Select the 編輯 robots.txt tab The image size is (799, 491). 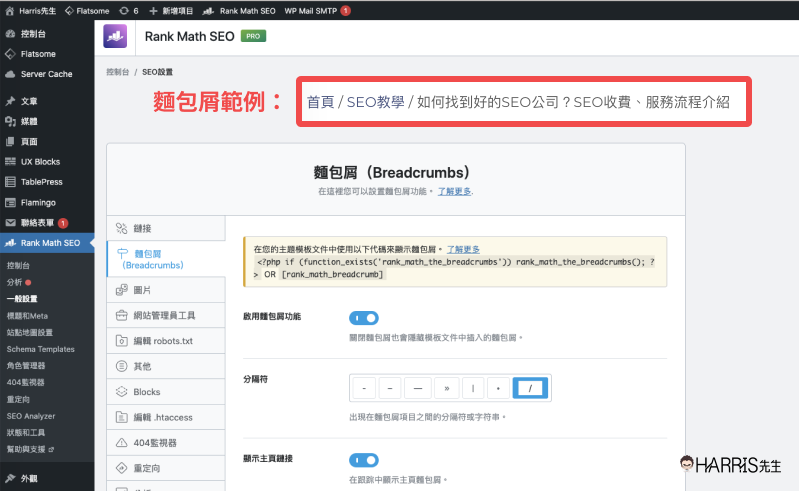[x=166, y=341]
